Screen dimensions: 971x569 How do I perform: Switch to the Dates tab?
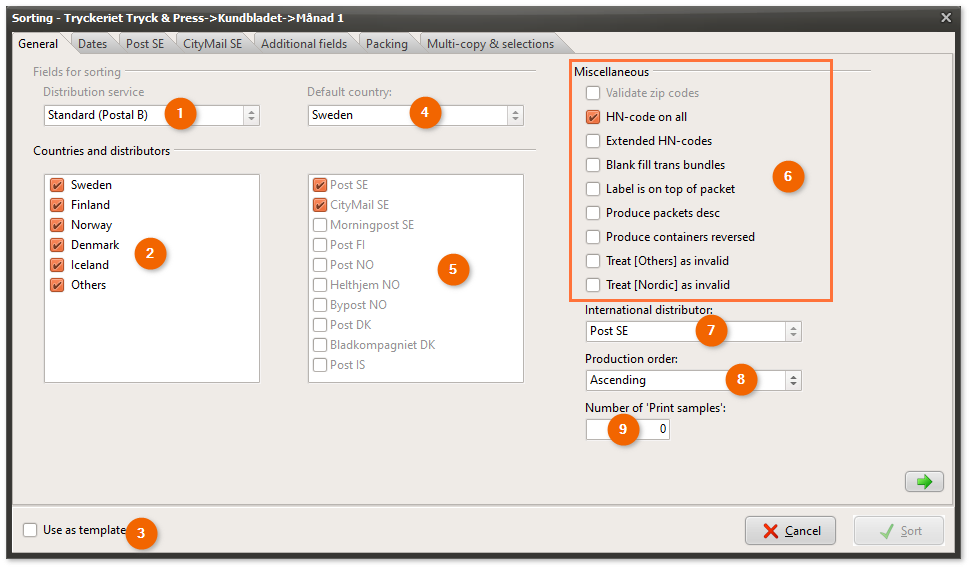click(x=92, y=44)
